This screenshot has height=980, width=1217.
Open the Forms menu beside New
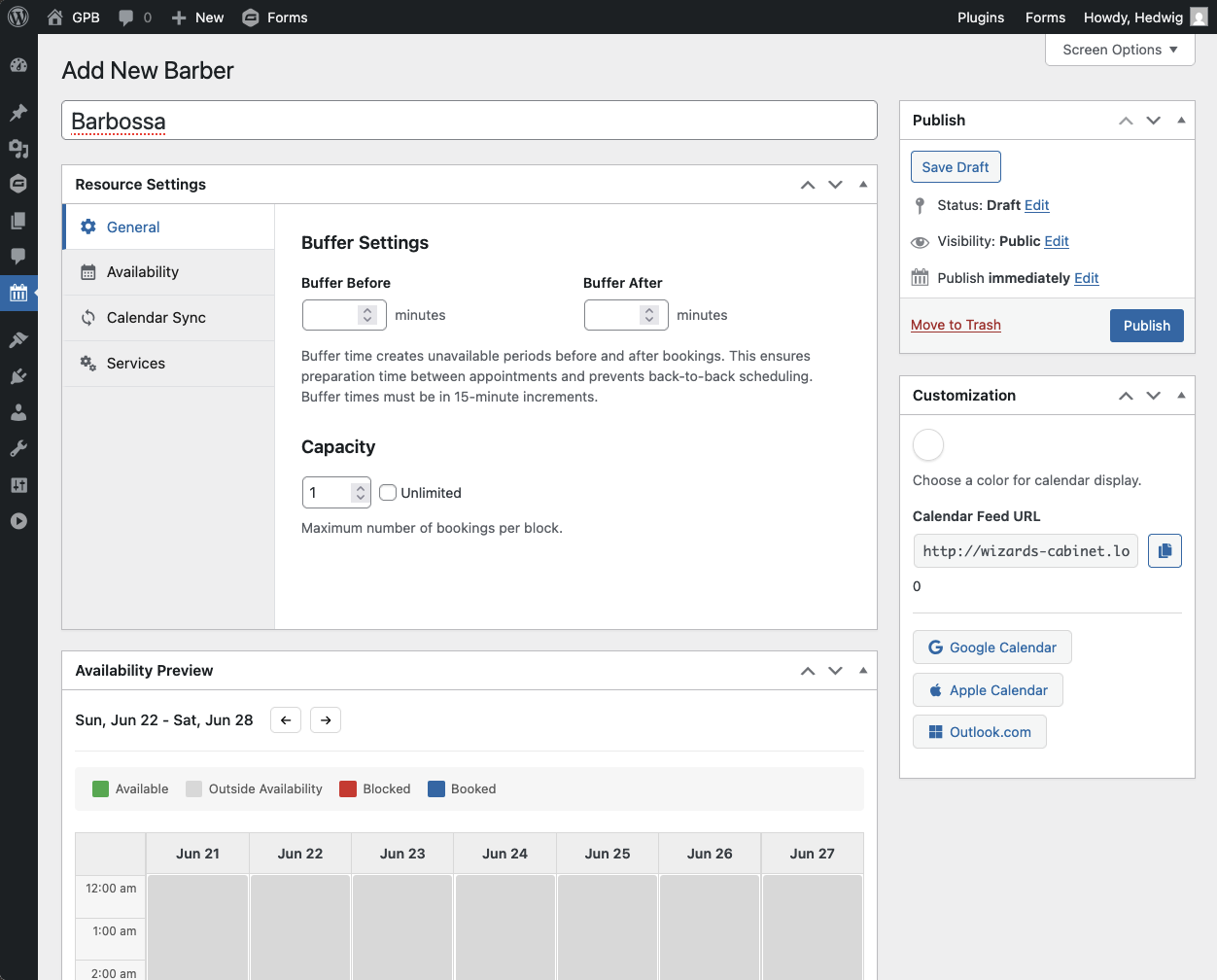click(x=275, y=17)
